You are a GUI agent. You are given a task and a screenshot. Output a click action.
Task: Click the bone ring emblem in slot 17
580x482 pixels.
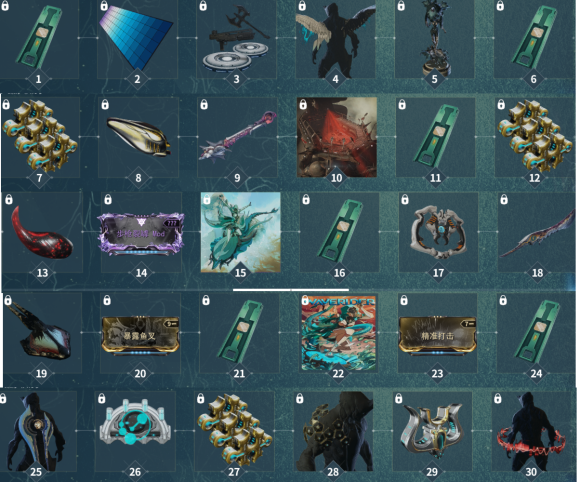pos(438,232)
